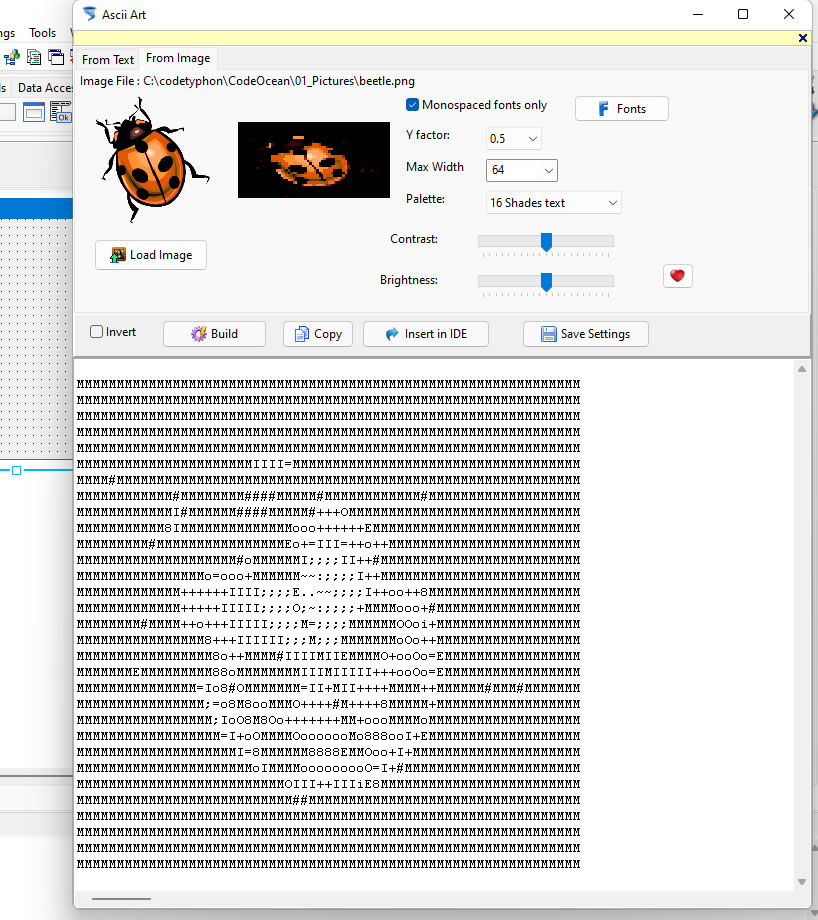
Task: Click the Insert in IDE button
Action: (x=425, y=334)
